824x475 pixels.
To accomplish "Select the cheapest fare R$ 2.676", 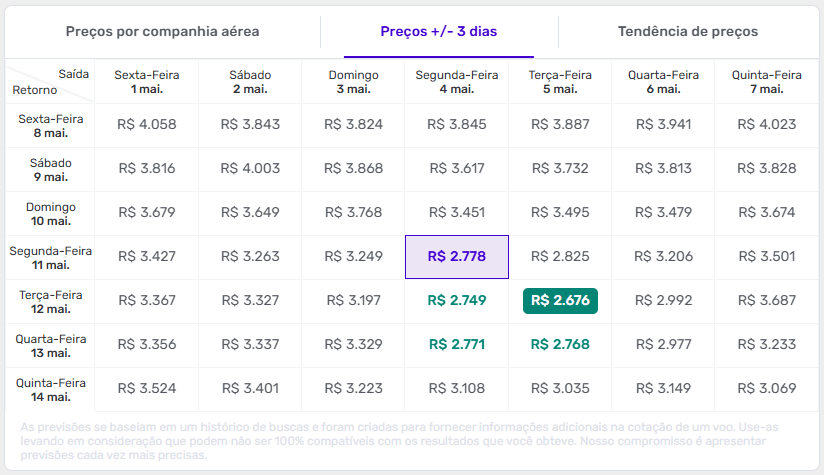I will (x=560, y=300).
